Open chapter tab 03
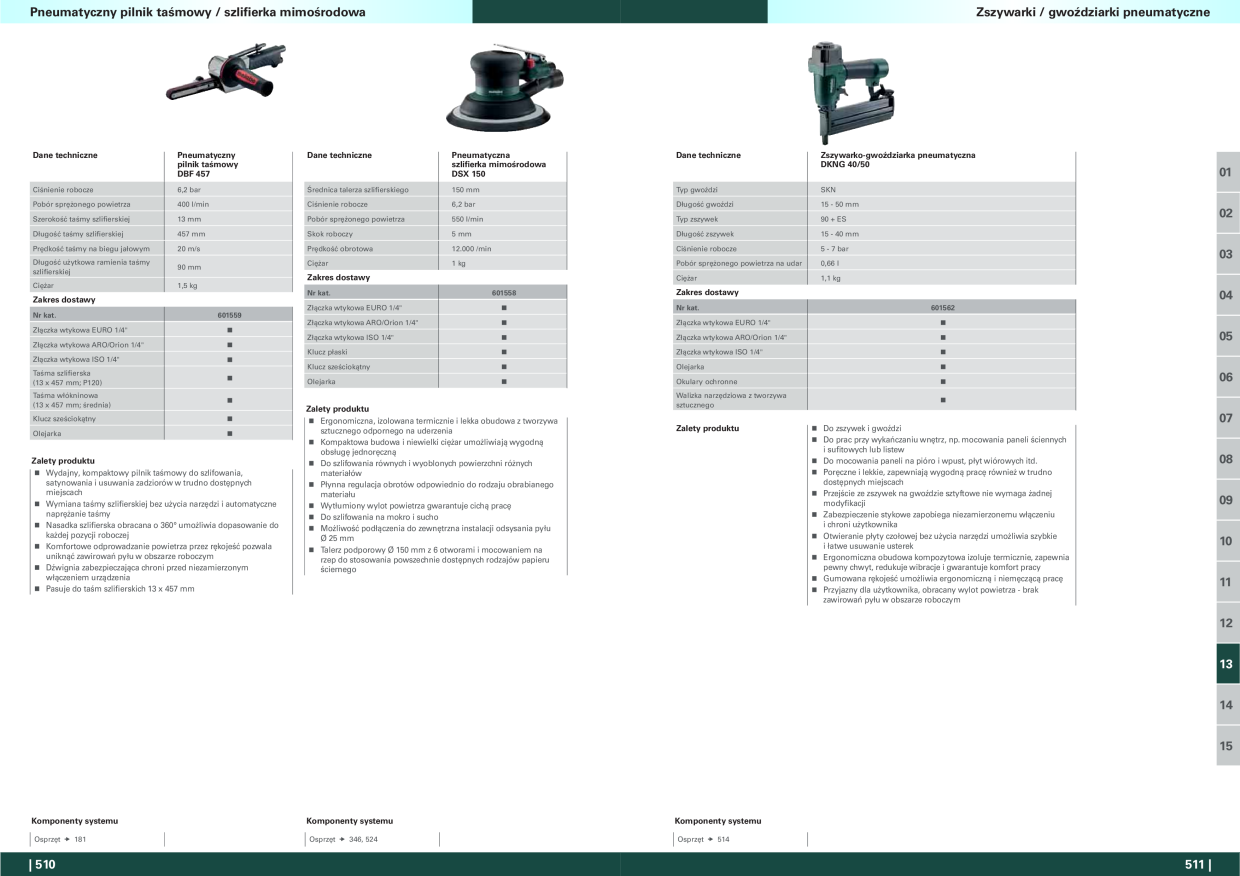The height and width of the screenshot is (876, 1240). (x=1228, y=254)
